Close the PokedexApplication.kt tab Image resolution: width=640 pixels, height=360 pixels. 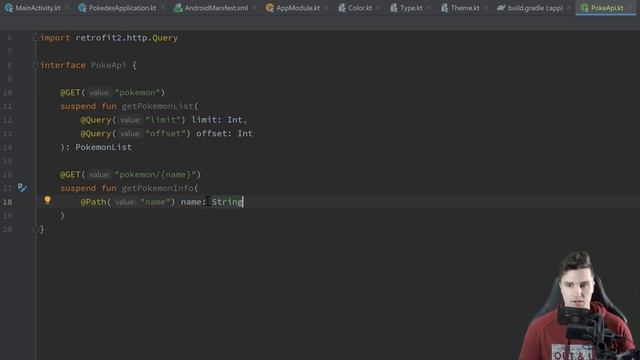click(x=163, y=8)
